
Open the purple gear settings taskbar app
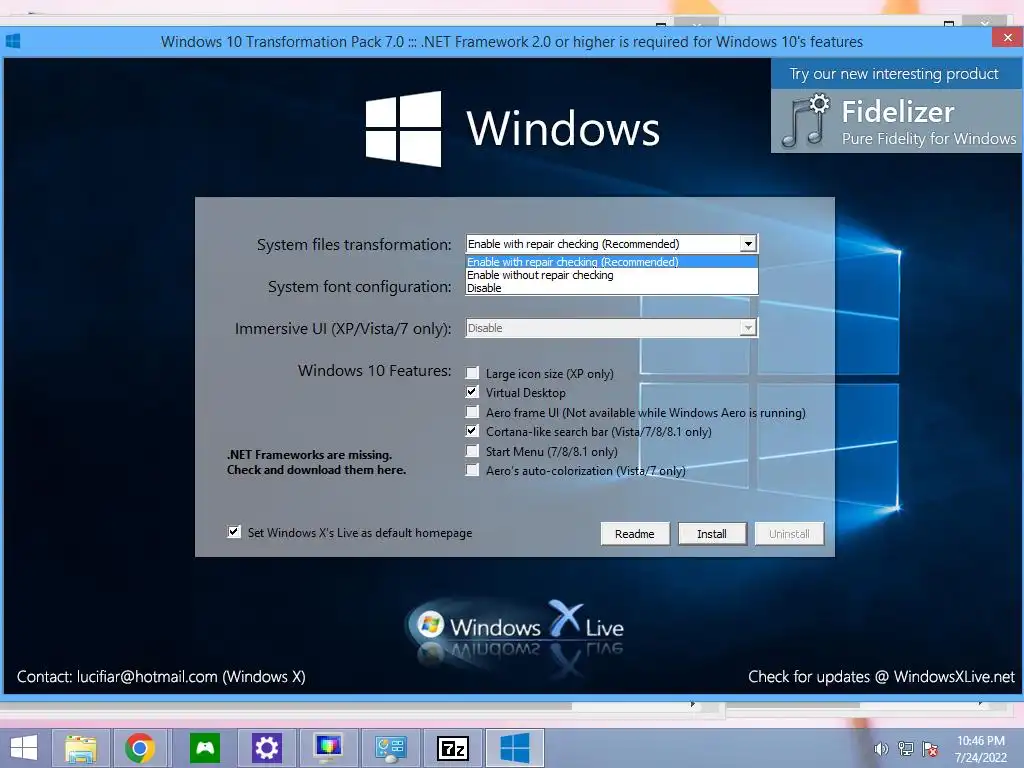coord(266,748)
